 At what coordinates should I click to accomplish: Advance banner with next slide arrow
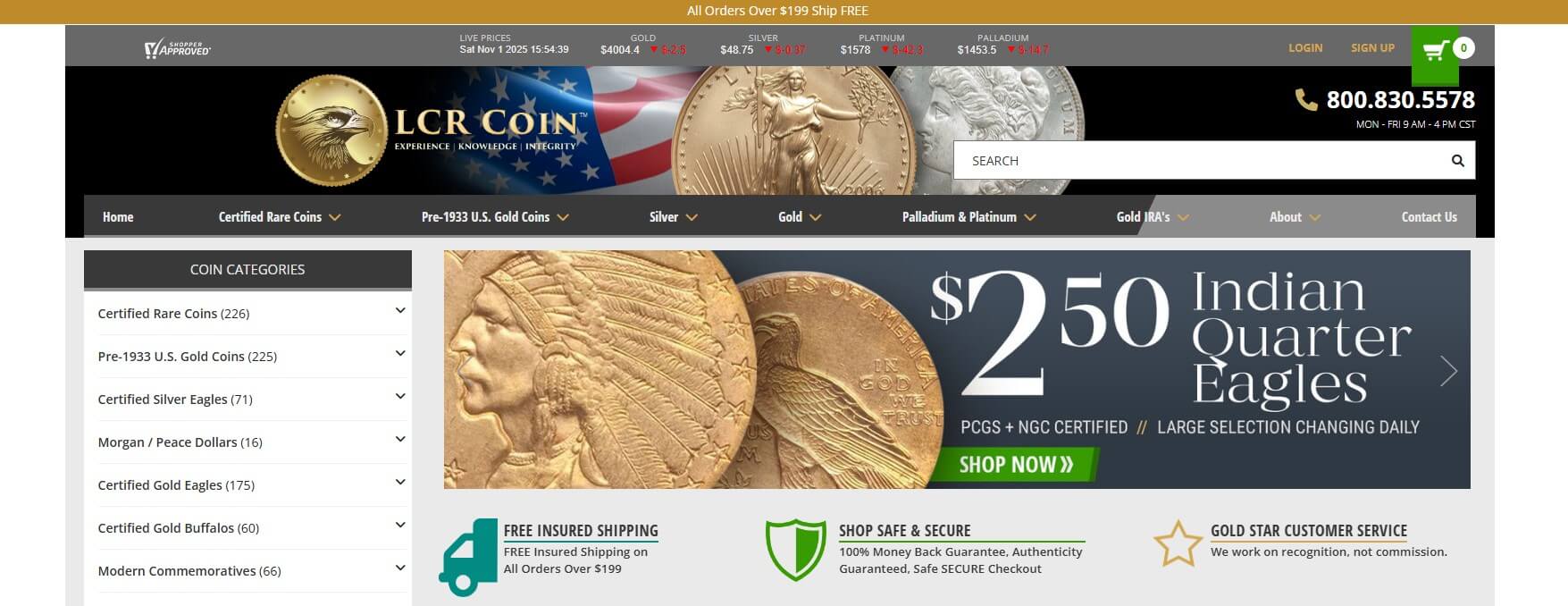coord(1448,370)
